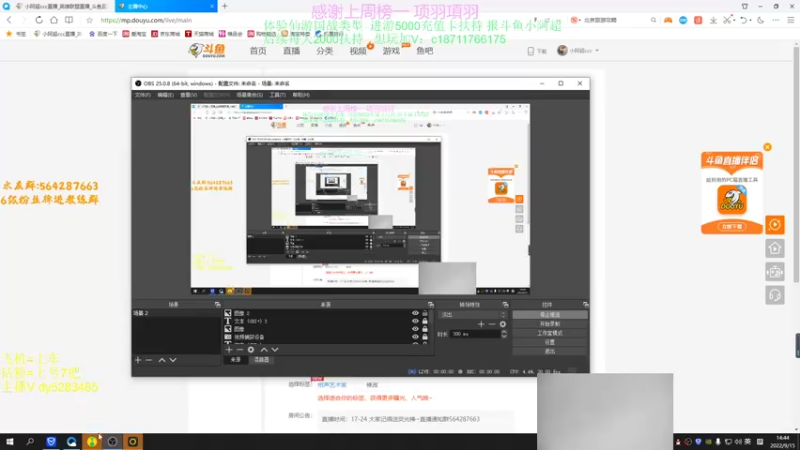
Task: Click the headset support icon on the right sidebar
Action: click(x=774, y=295)
